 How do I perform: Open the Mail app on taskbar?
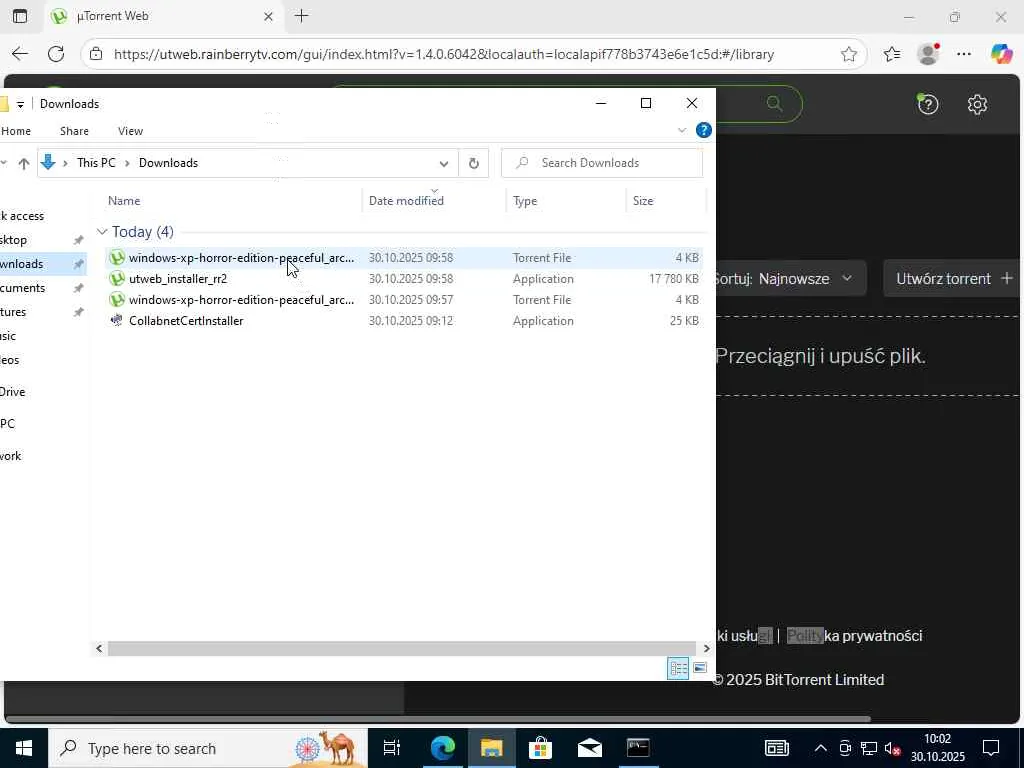click(x=589, y=748)
